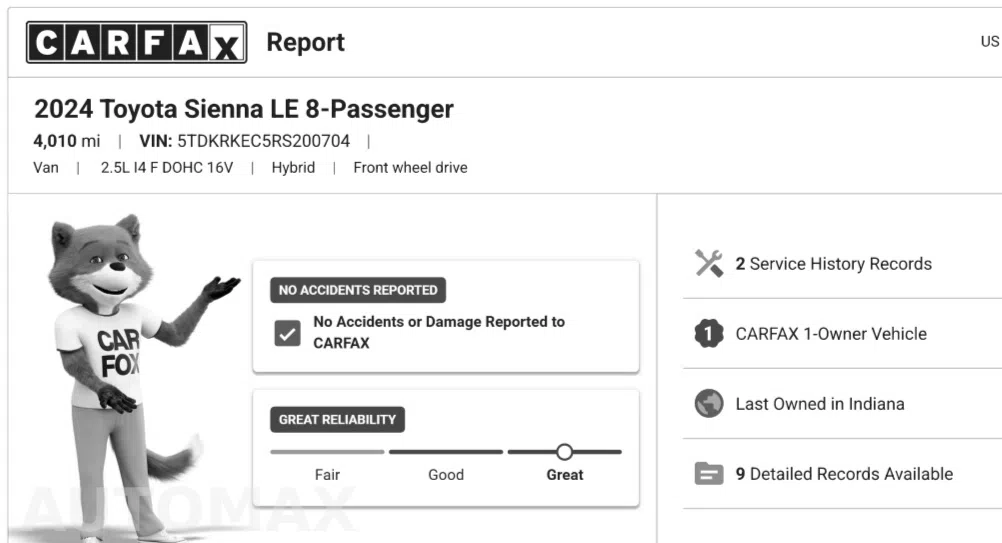Click the No Accidents checkmark box
1002x543 pixels.
288,333
